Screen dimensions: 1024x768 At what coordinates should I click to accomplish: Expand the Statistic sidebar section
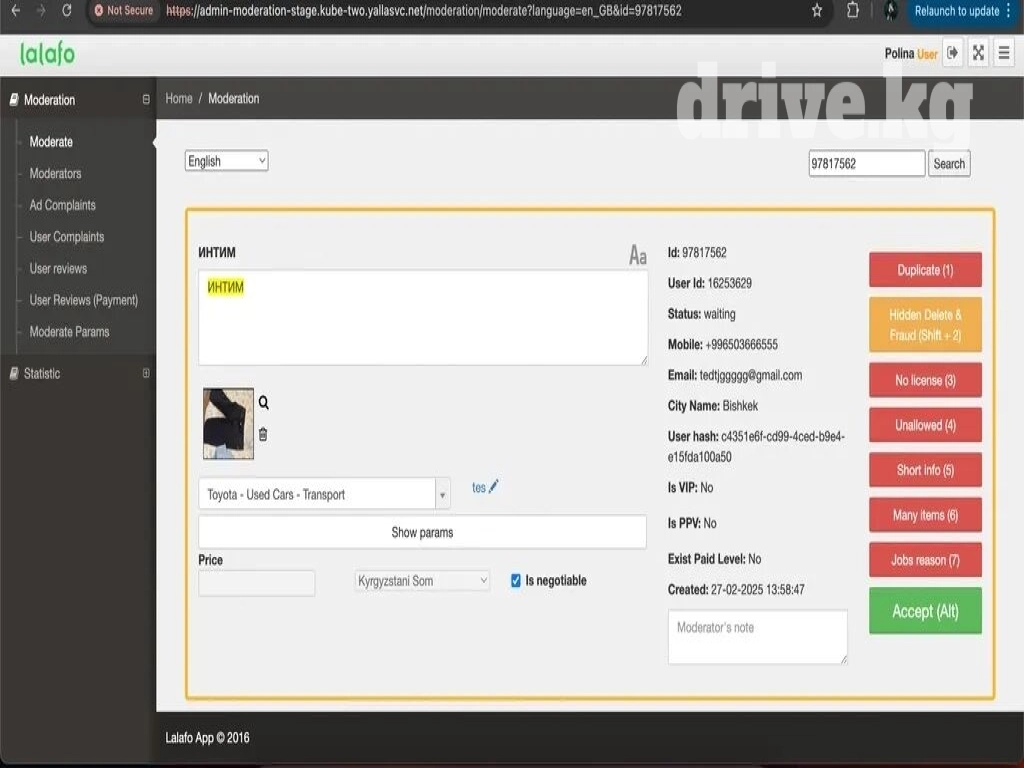coord(146,373)
